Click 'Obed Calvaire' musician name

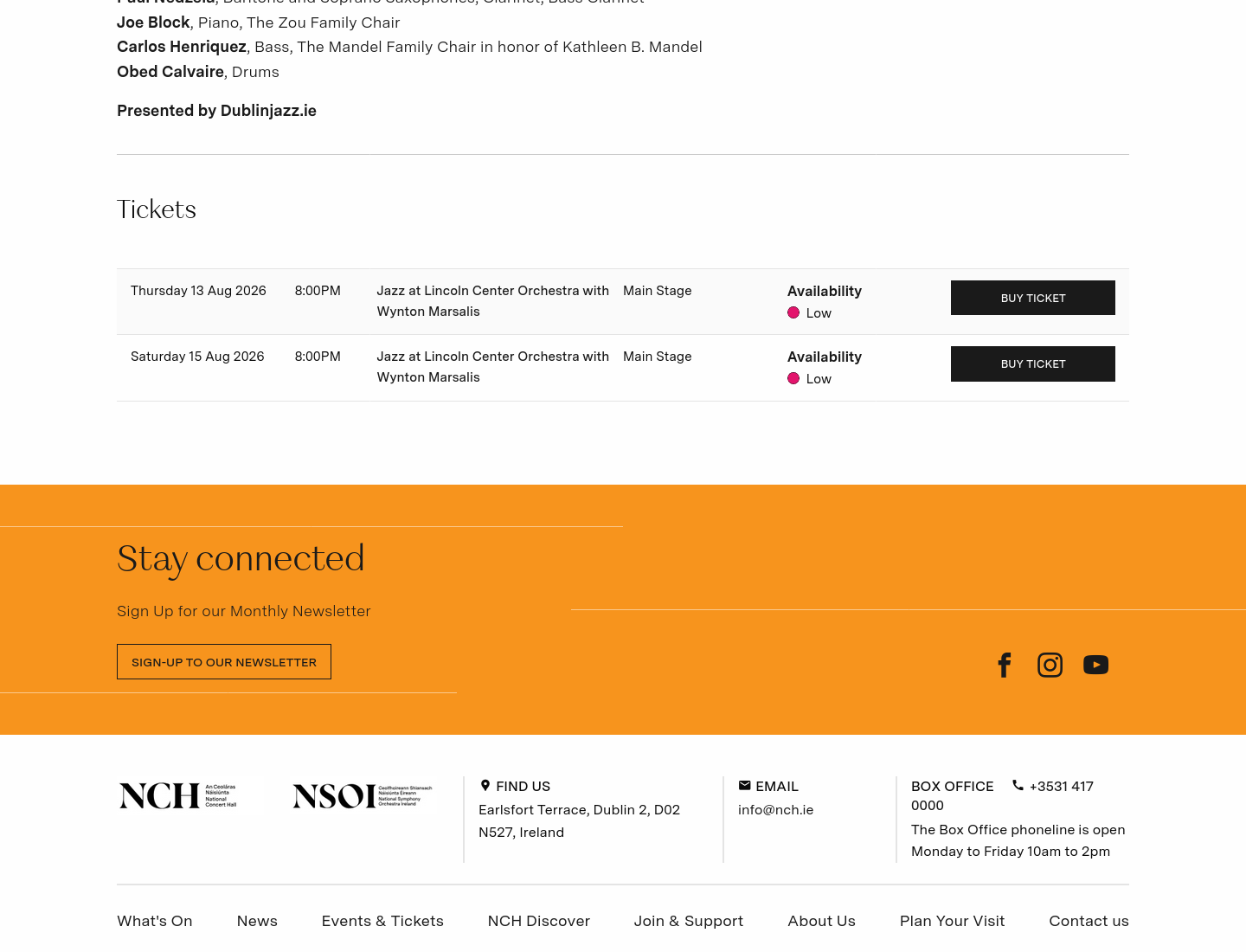point(170,72)
